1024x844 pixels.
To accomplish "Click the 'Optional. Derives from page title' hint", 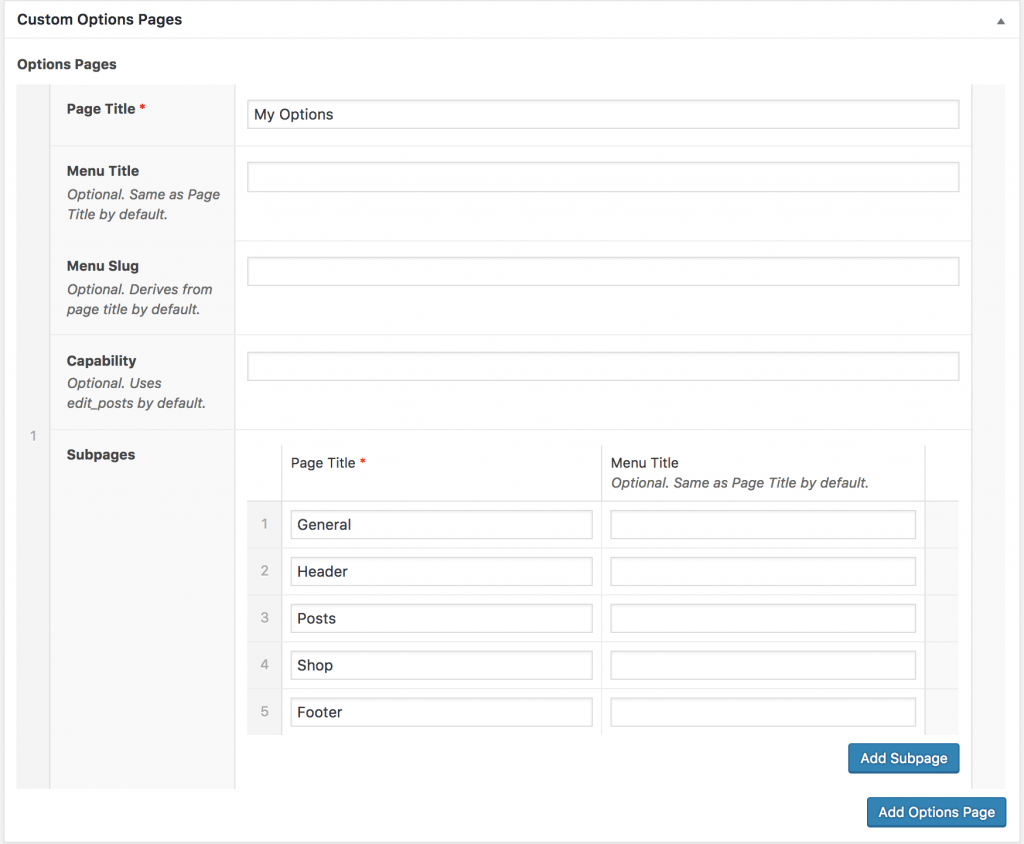I will tap(139, 299).
